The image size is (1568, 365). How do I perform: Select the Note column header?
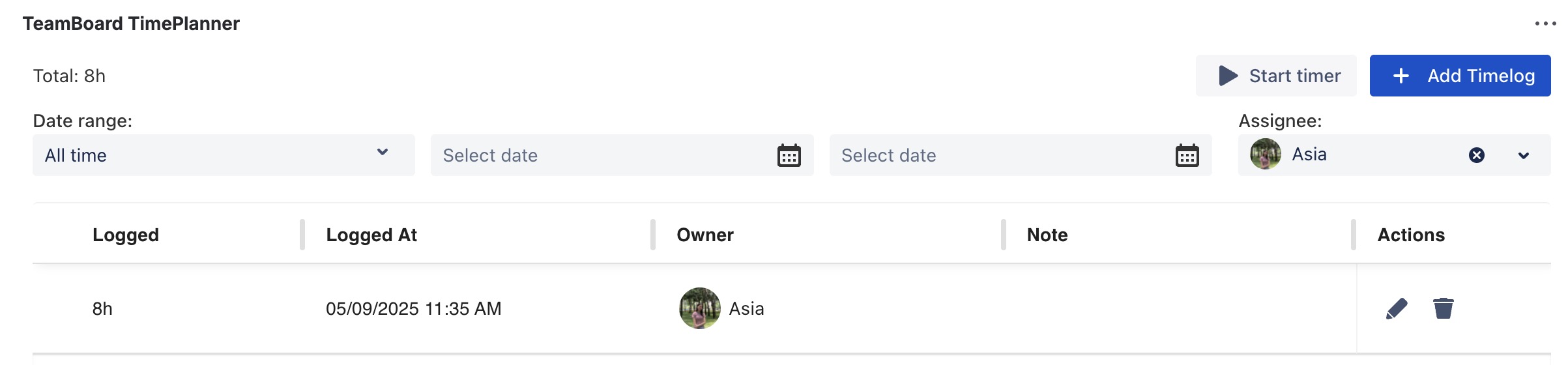tap(1047, 235)
